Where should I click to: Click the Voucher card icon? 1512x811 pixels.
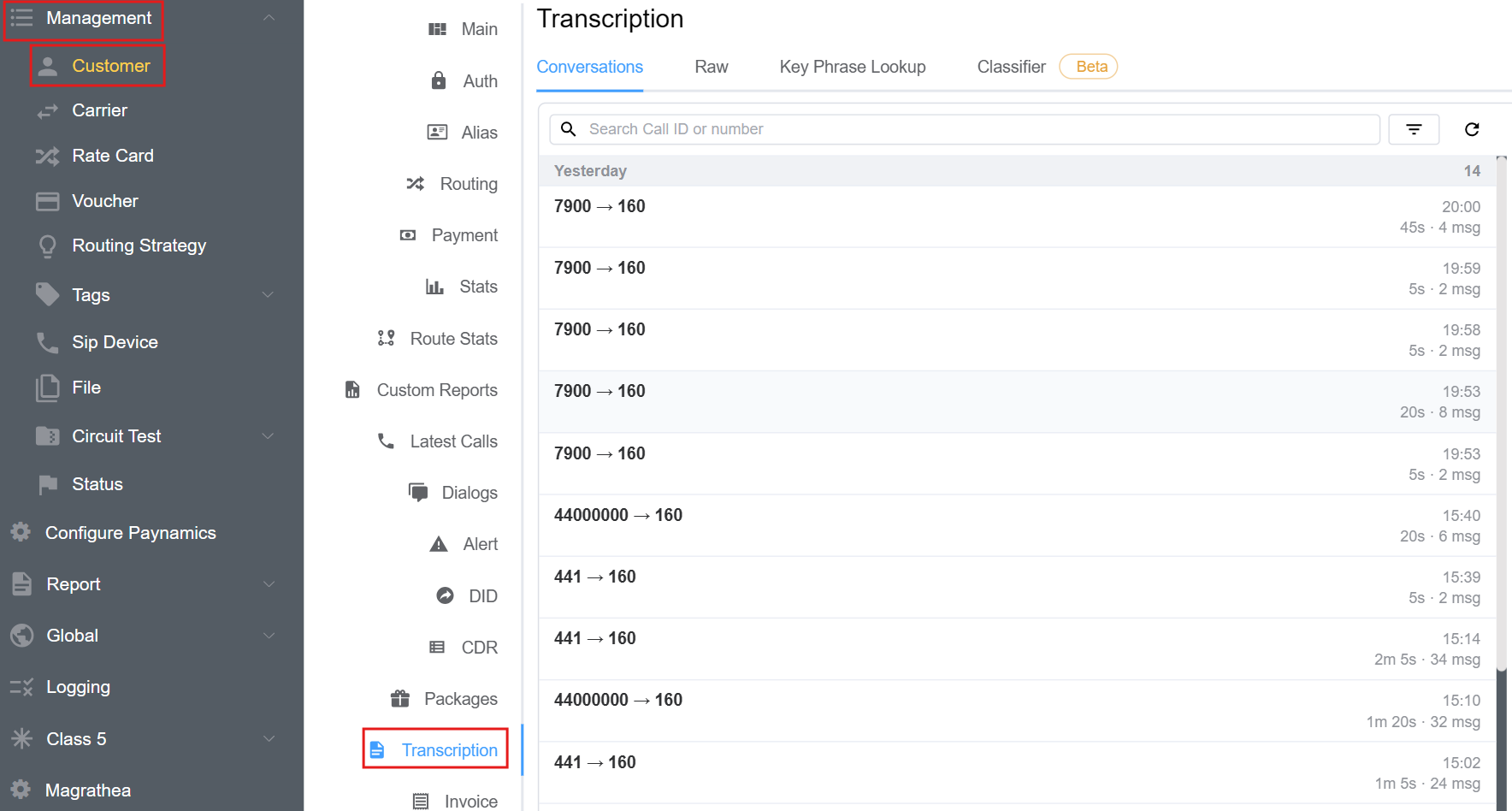pos(48,201)
